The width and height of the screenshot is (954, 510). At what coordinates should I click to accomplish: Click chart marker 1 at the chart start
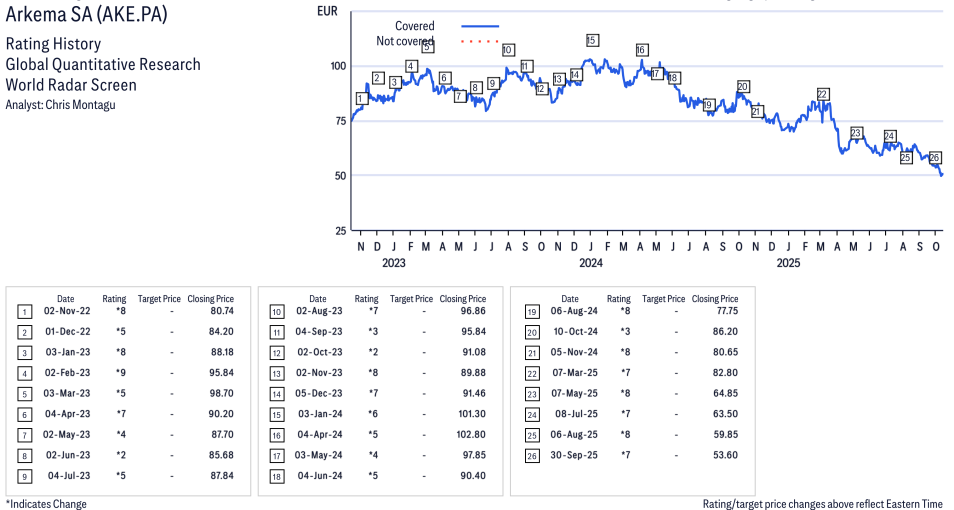pyautogui.click(x=360, y=98)
